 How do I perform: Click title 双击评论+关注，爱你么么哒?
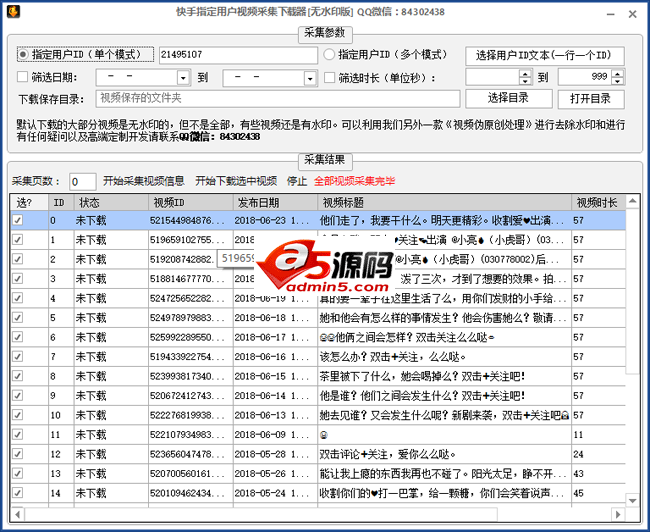(x=388, y=454)
